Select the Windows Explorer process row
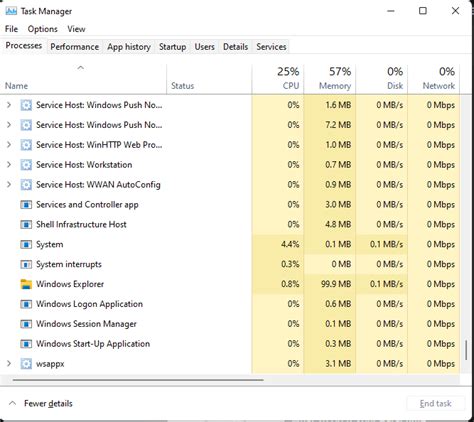Image resolution: width=474 pixels, height=422 pixels. [230, 284]
